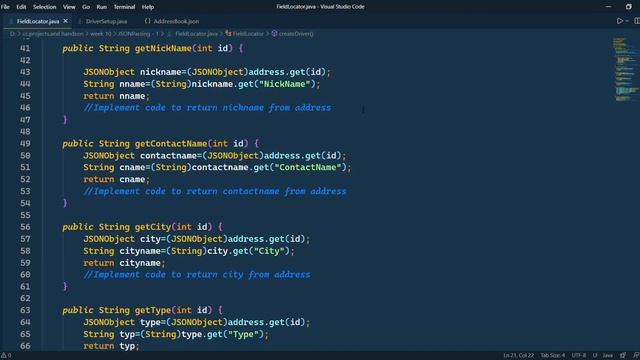Open the Go menu
Viewport: 640px width, 360px height.
point(86,7)
